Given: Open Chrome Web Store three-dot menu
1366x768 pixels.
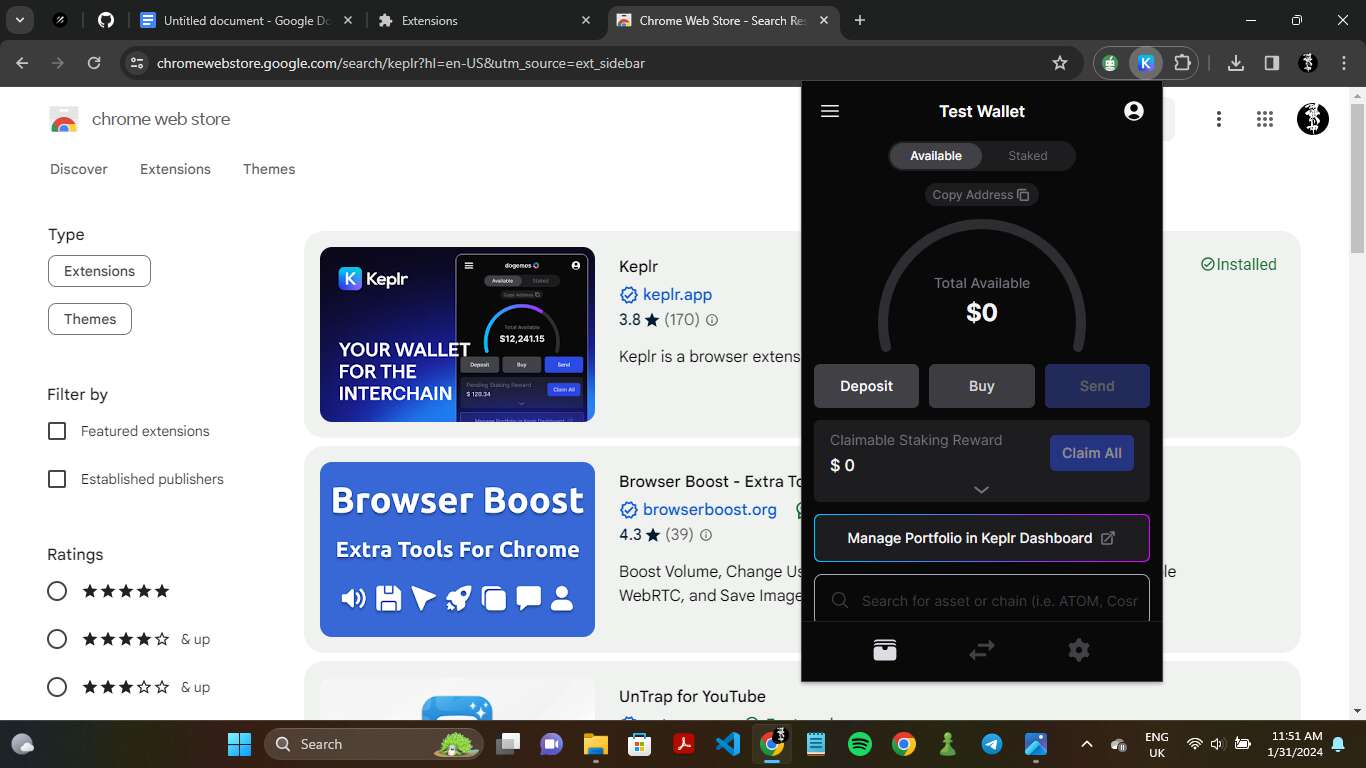Looking at the screenshot, I should tap(1219, 119).
